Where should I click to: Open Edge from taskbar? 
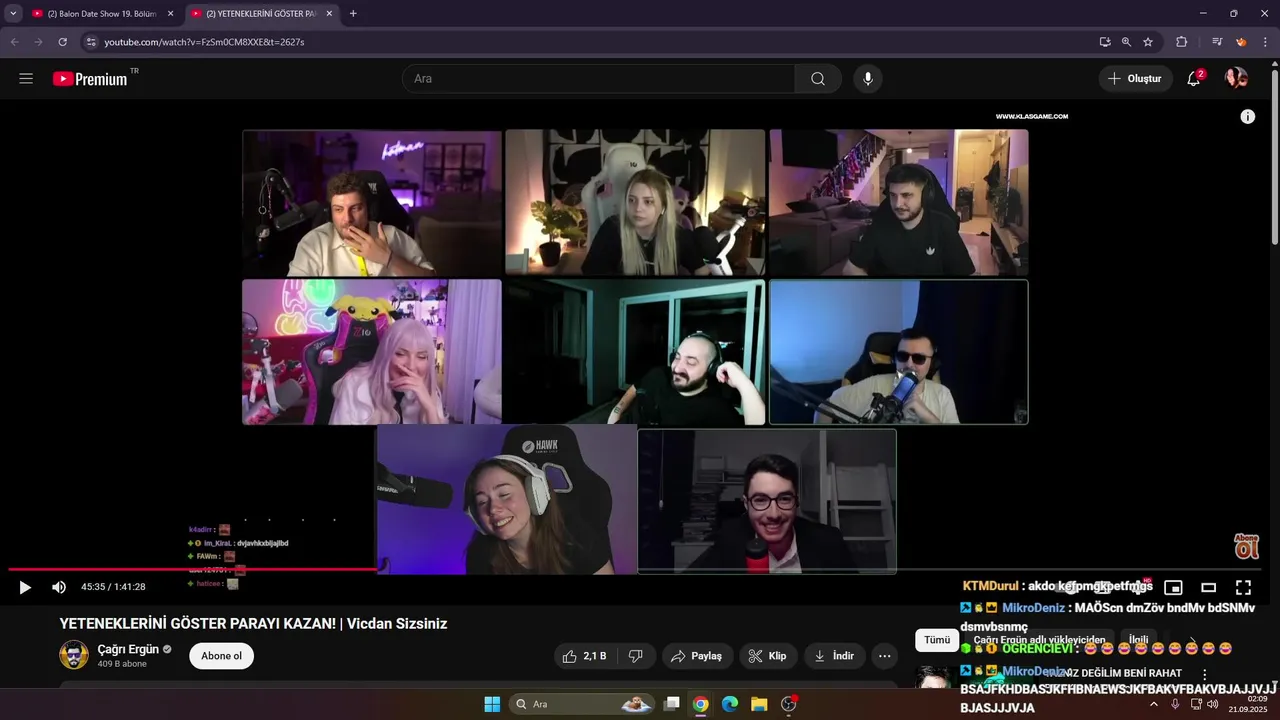(730, 704)
